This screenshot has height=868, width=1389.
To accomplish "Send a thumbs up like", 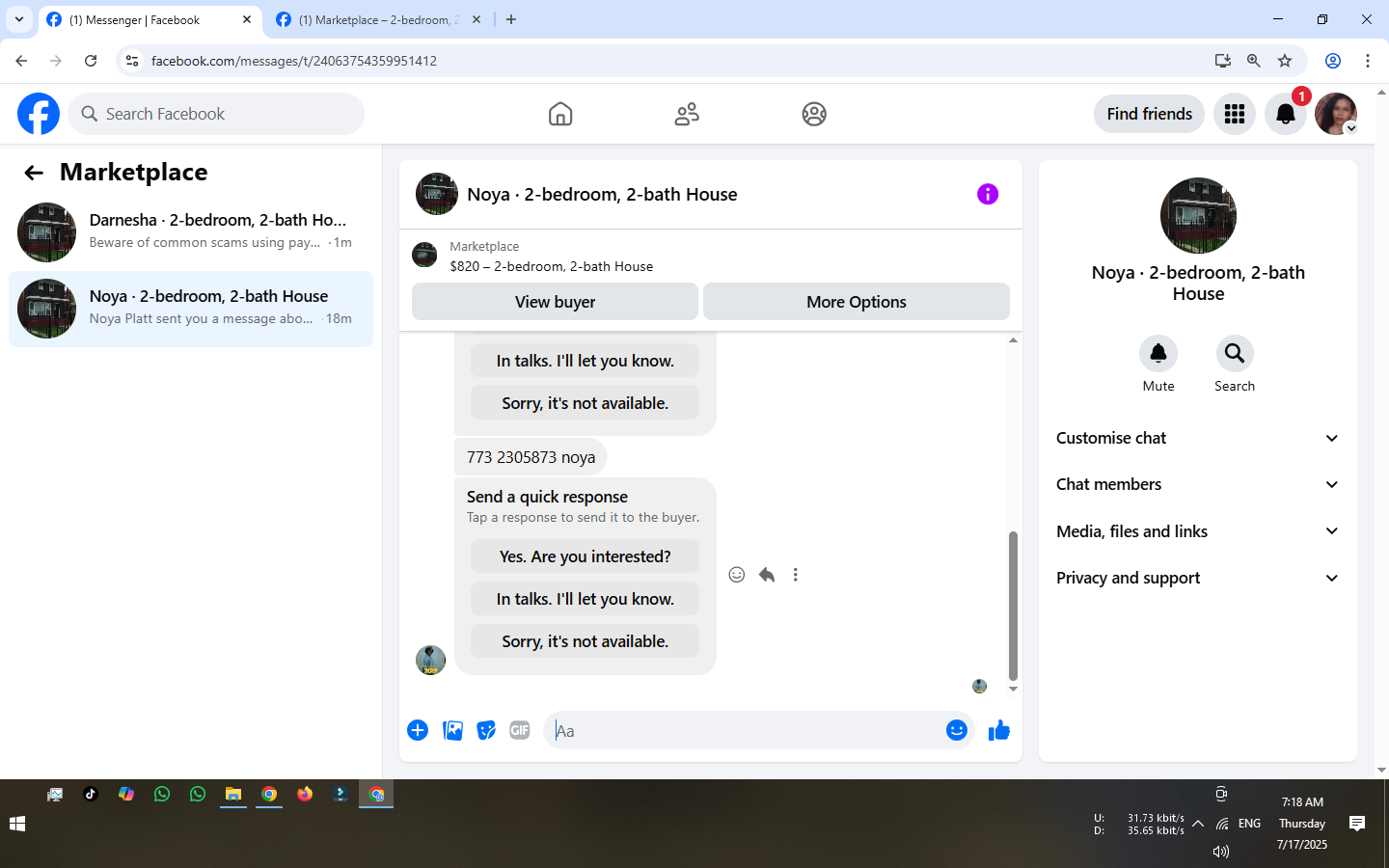I will [999, 730].
